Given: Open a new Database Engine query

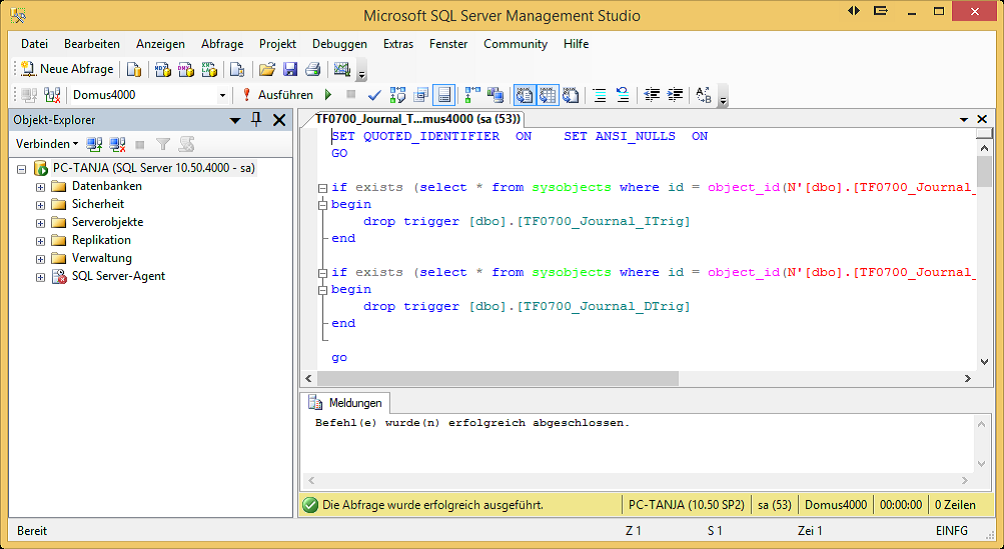Looking at the screenshot, I should [x=134, y=69].
